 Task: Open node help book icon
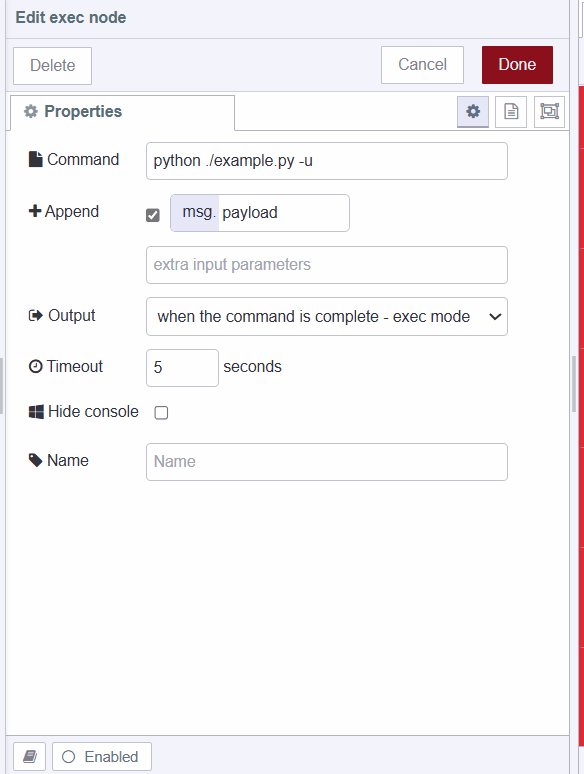pyautogui.click(x=30, y=756)
